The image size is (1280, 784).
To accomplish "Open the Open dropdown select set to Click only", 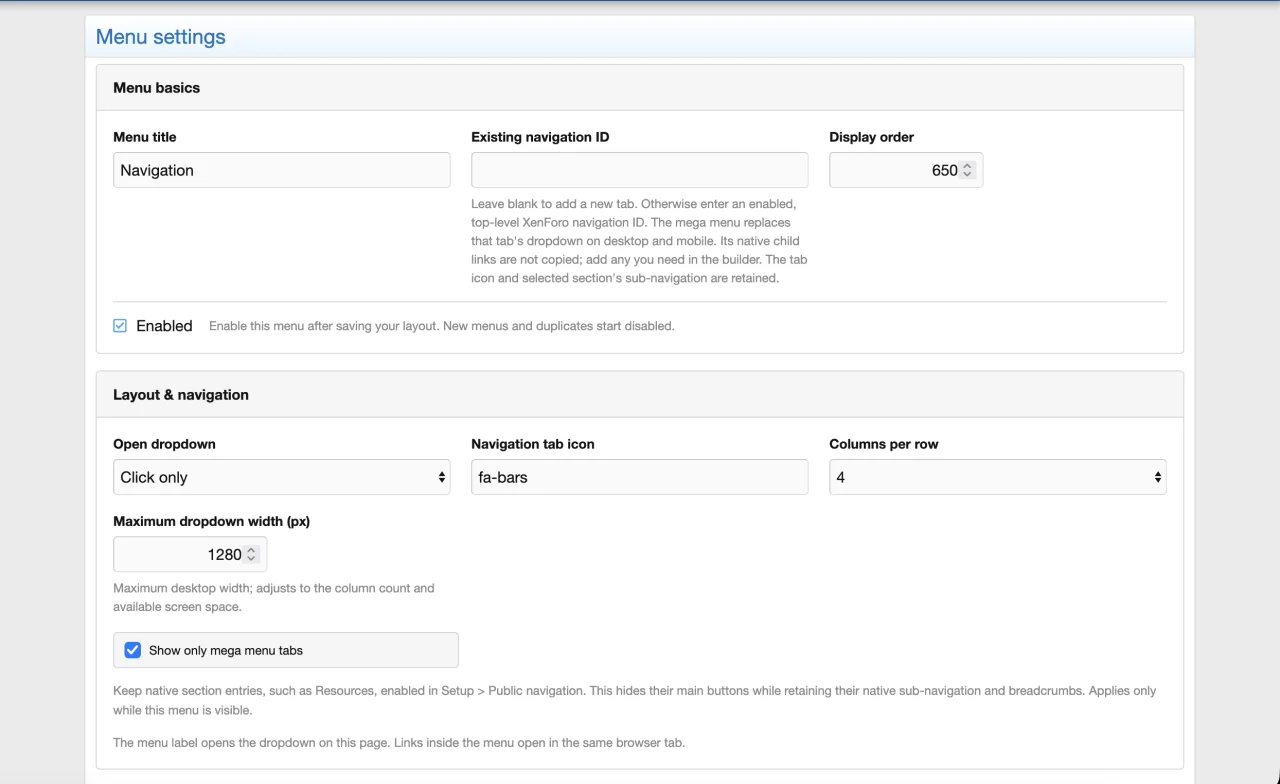I will pos(282,477).
